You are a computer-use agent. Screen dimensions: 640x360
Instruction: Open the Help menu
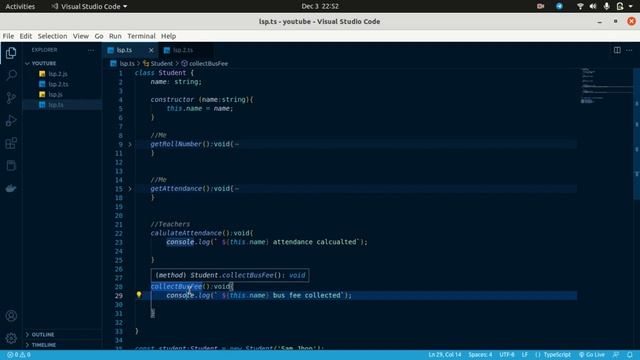click(x=168, y=36)
